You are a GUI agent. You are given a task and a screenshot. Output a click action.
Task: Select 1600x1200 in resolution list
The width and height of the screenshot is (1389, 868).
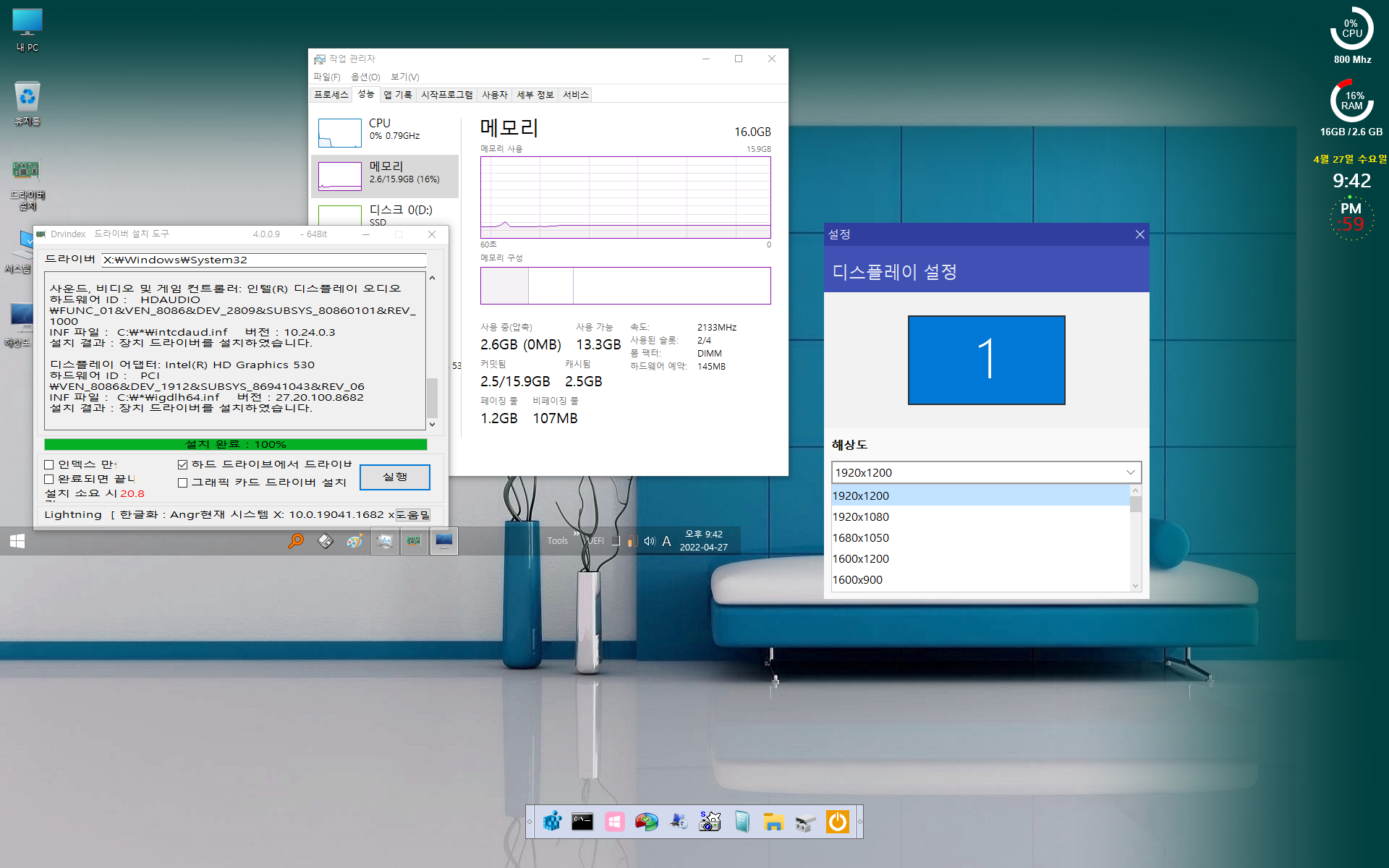click(980, 558)
